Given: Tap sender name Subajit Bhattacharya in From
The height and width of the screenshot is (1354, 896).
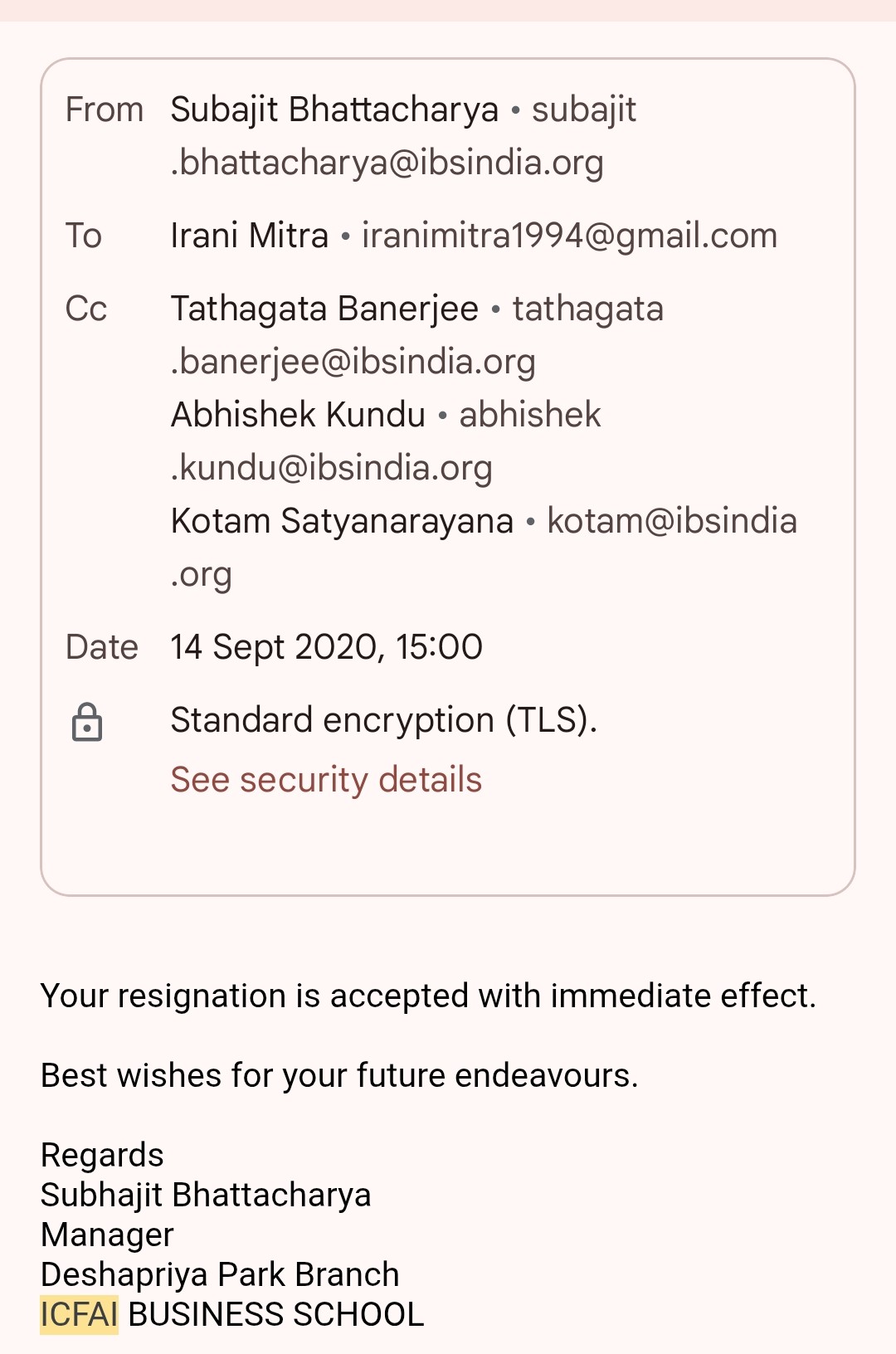Looking at the screenshot, I should [x=334, y=110].
